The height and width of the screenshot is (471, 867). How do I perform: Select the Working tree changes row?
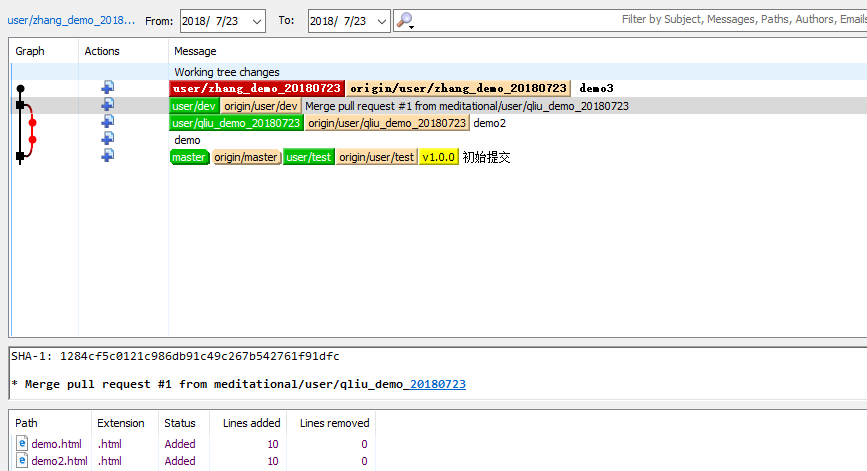227,72
